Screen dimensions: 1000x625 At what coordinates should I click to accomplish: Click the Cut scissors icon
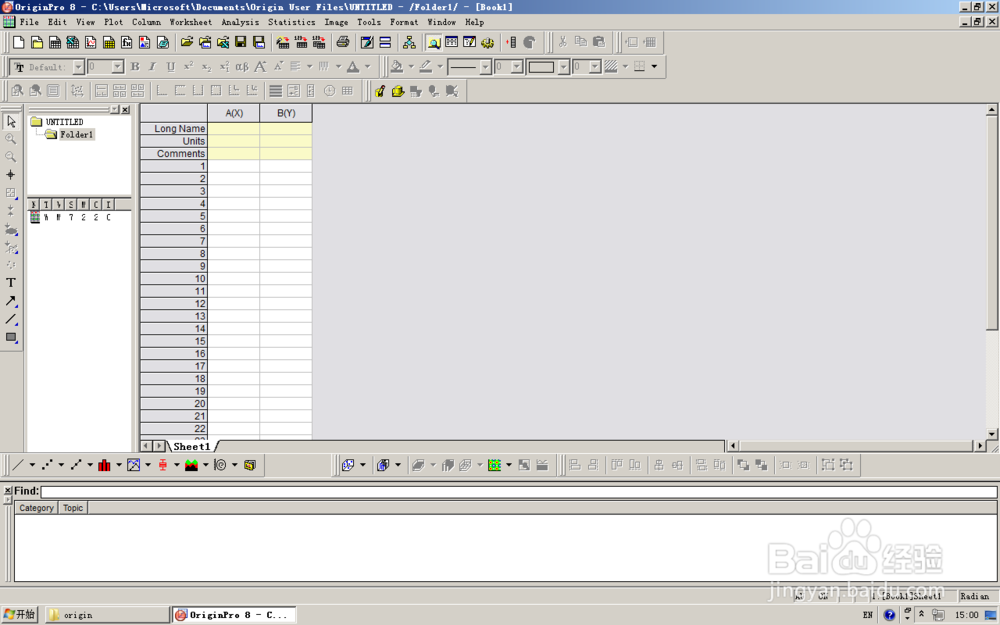(x=562, y=43)
